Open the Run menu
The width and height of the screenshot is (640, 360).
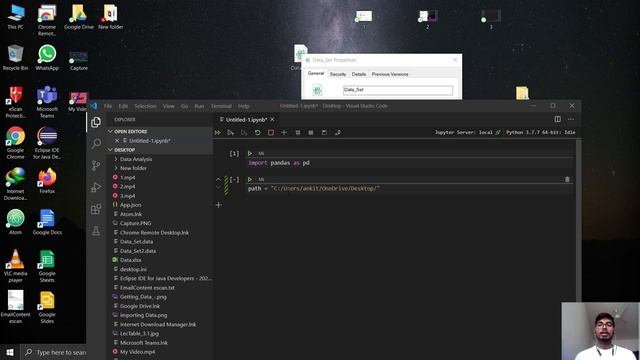[x=199, y=106]
